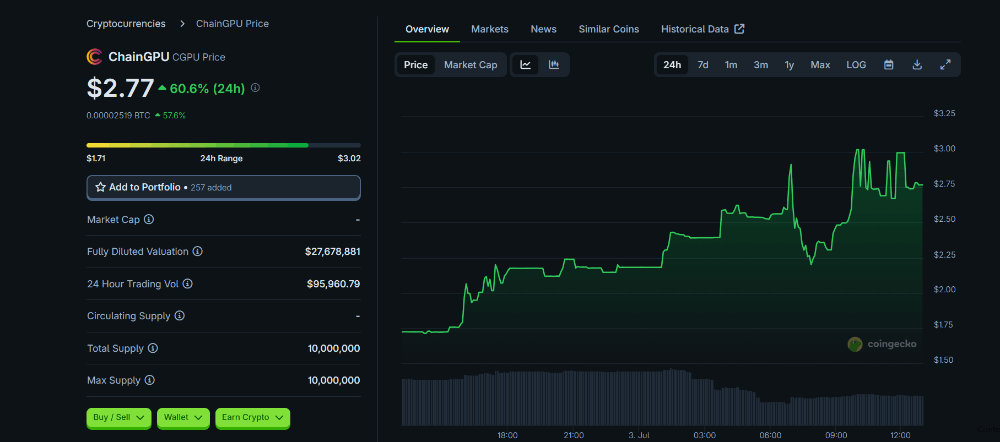This screenshot has width=1000, height=442.
Task: Click the 24h Range progress bar
Action: coord(223,145)
